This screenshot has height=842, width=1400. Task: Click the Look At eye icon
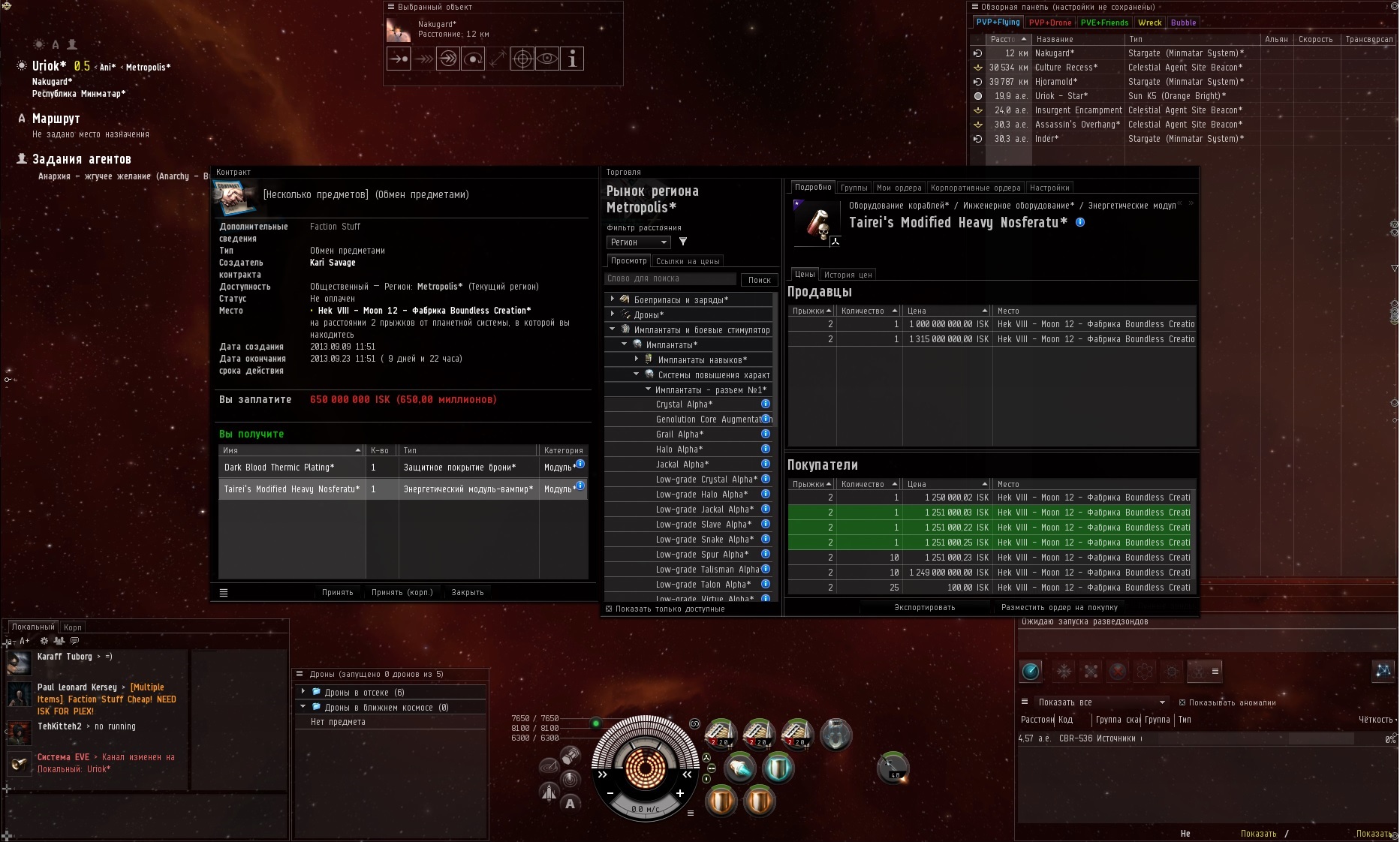point(547,59)
